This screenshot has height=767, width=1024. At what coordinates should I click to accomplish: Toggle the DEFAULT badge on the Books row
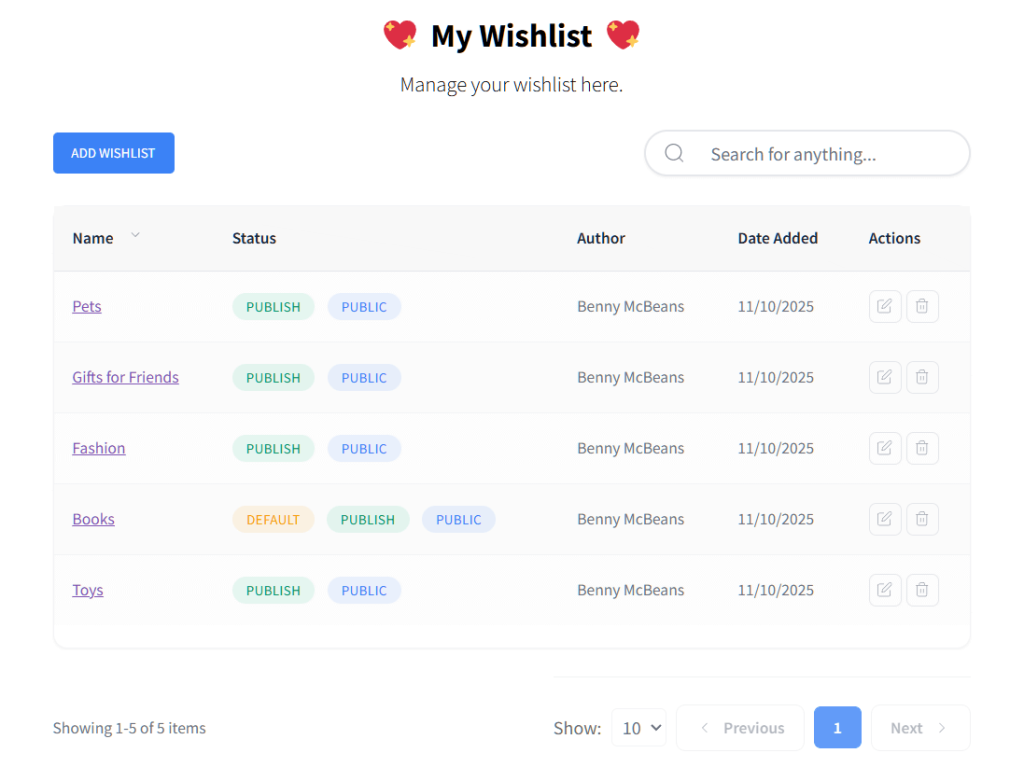(273, 519)
